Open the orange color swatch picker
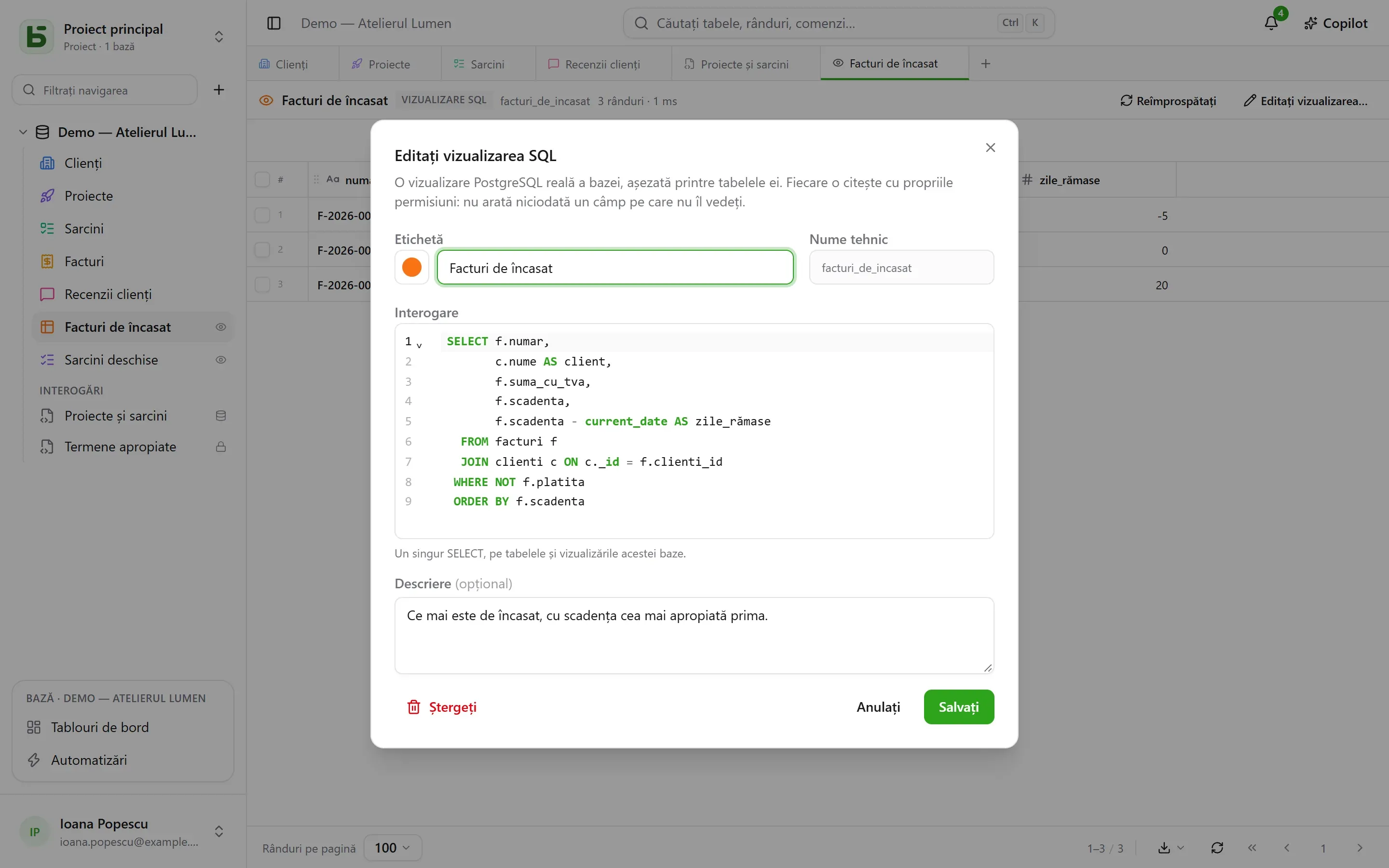 tap(411, 267)
